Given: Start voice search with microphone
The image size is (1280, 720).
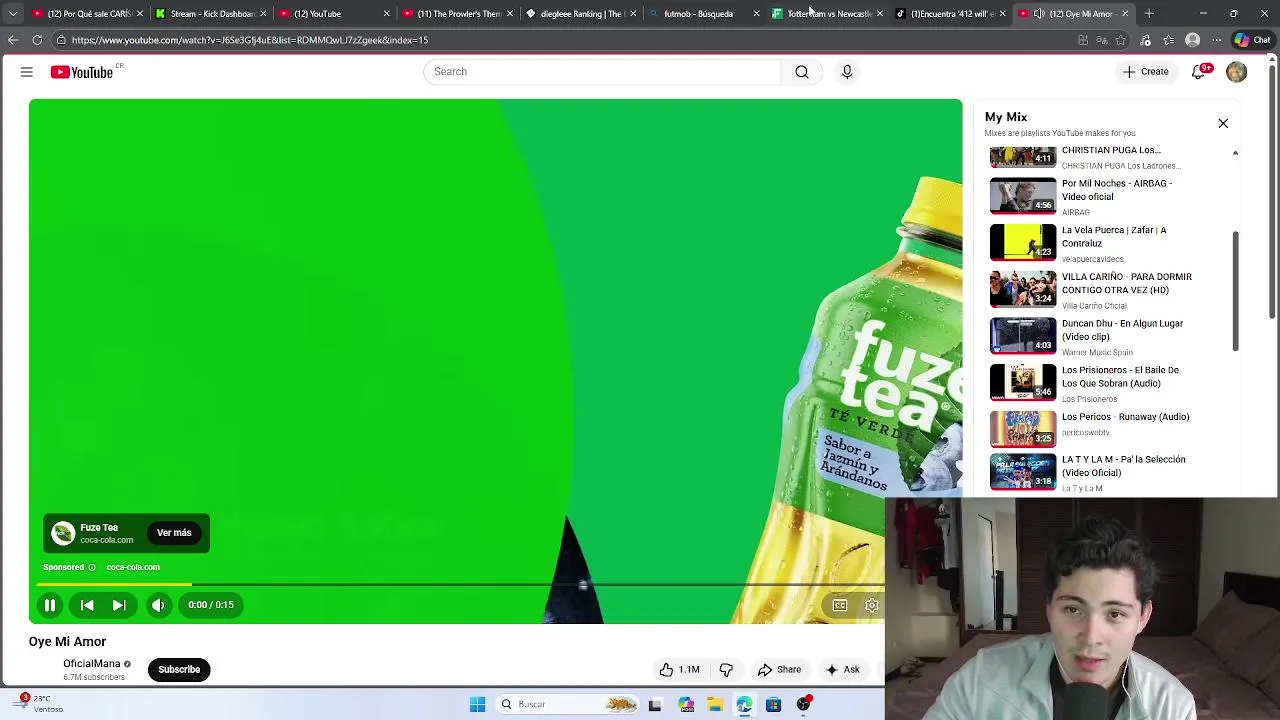Looking at the screenshot, I should 847,72.
